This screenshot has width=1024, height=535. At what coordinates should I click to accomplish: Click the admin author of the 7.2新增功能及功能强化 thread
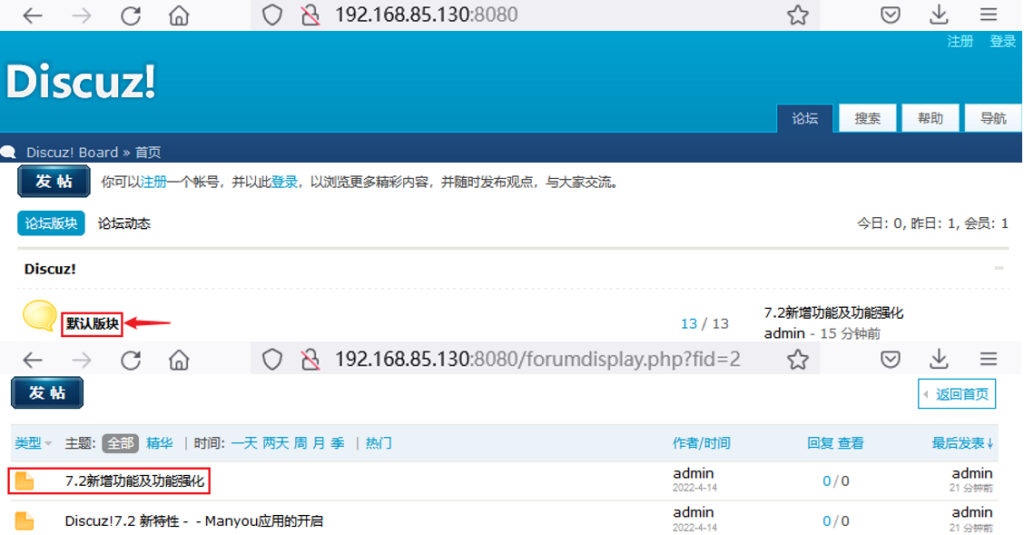click(693, 474)
